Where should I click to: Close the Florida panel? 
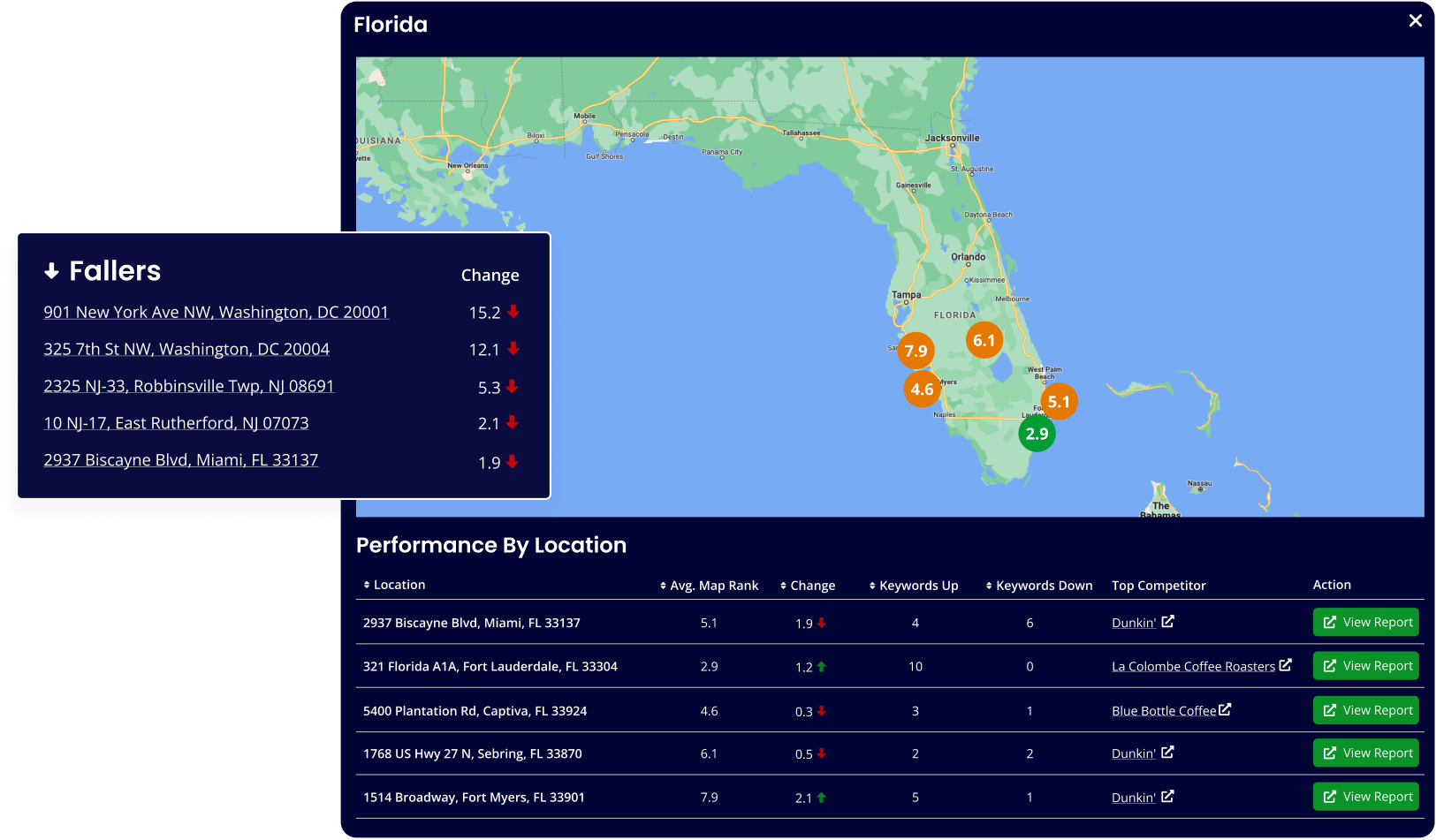point(1415,20)
